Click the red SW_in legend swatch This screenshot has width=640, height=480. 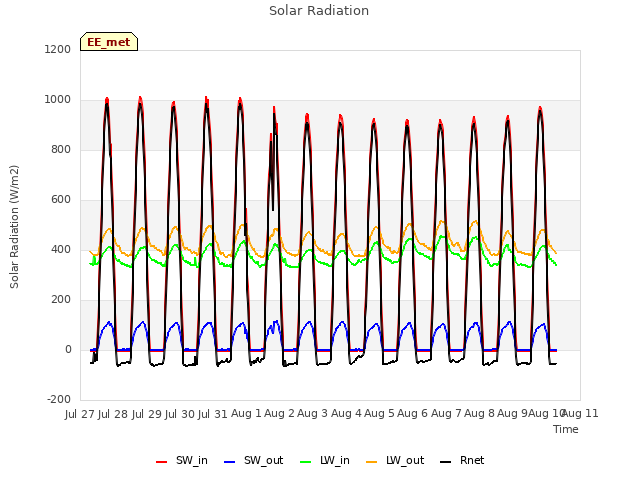pyautogui.click(x=162, y=462)
